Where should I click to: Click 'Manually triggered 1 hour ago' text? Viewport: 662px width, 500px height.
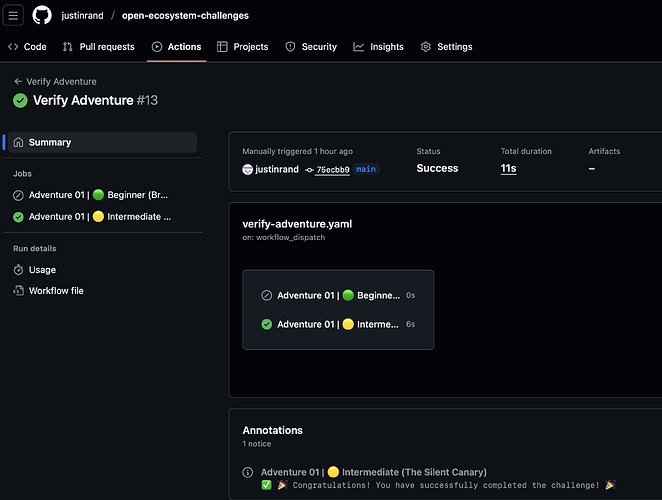[x=297, y=151]
